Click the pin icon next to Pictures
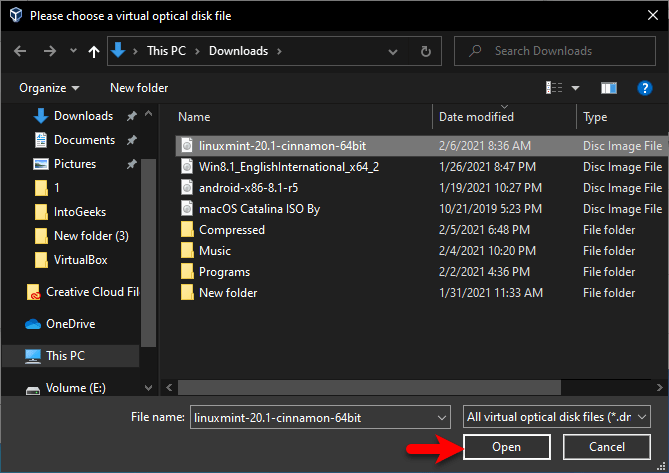This screenshot has width=669, height=473. [131, 164]
